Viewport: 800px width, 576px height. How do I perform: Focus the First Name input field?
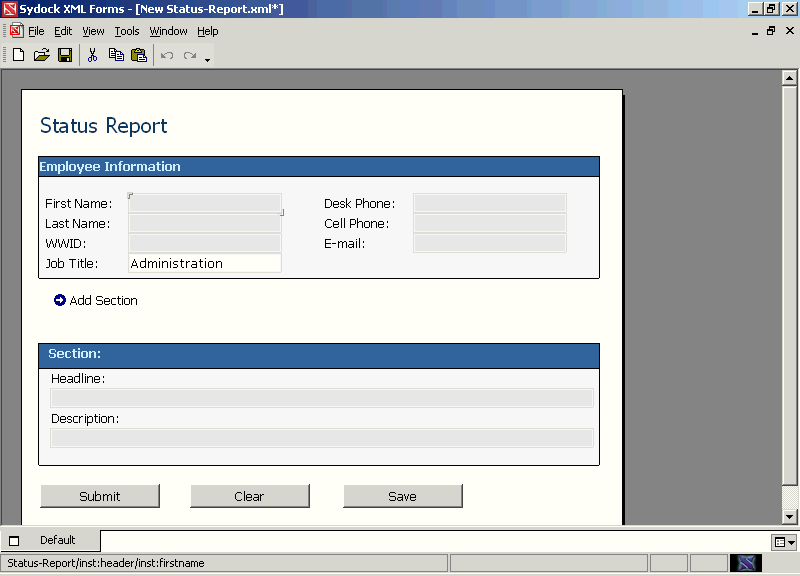tap(205, 203)
